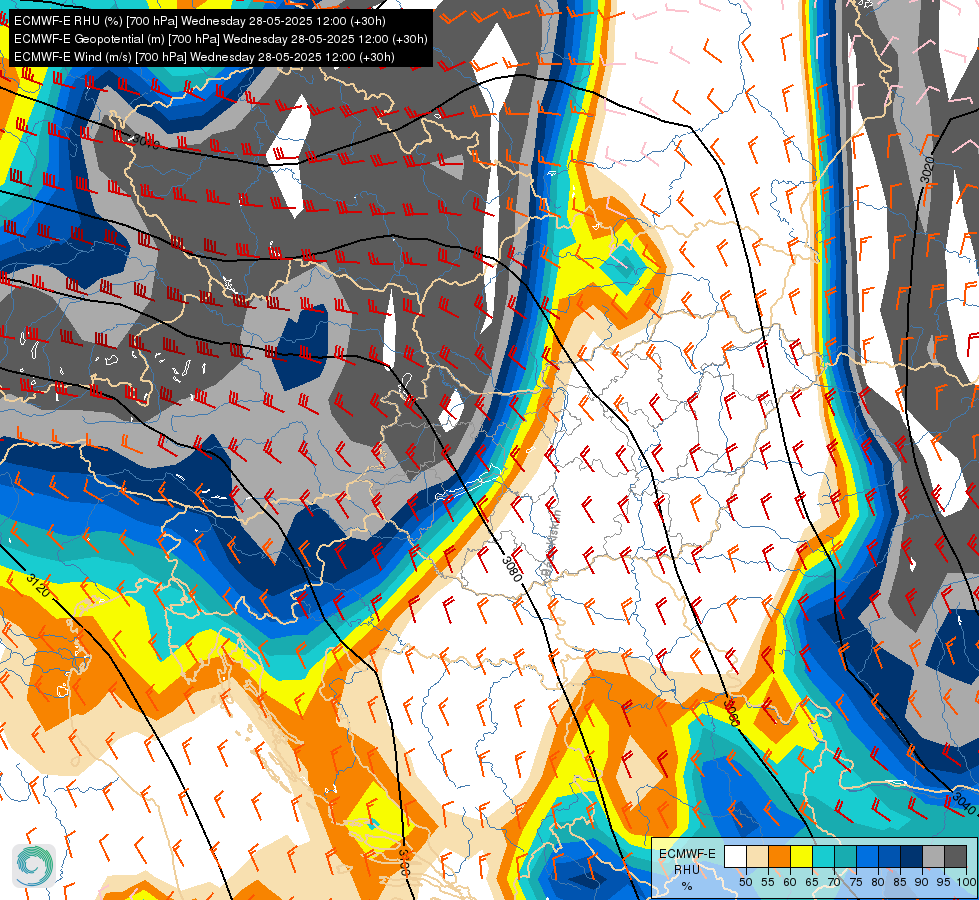Click the ECMWF-E Wind (m/s) title line
979x900 pixels.
point(204,57)
